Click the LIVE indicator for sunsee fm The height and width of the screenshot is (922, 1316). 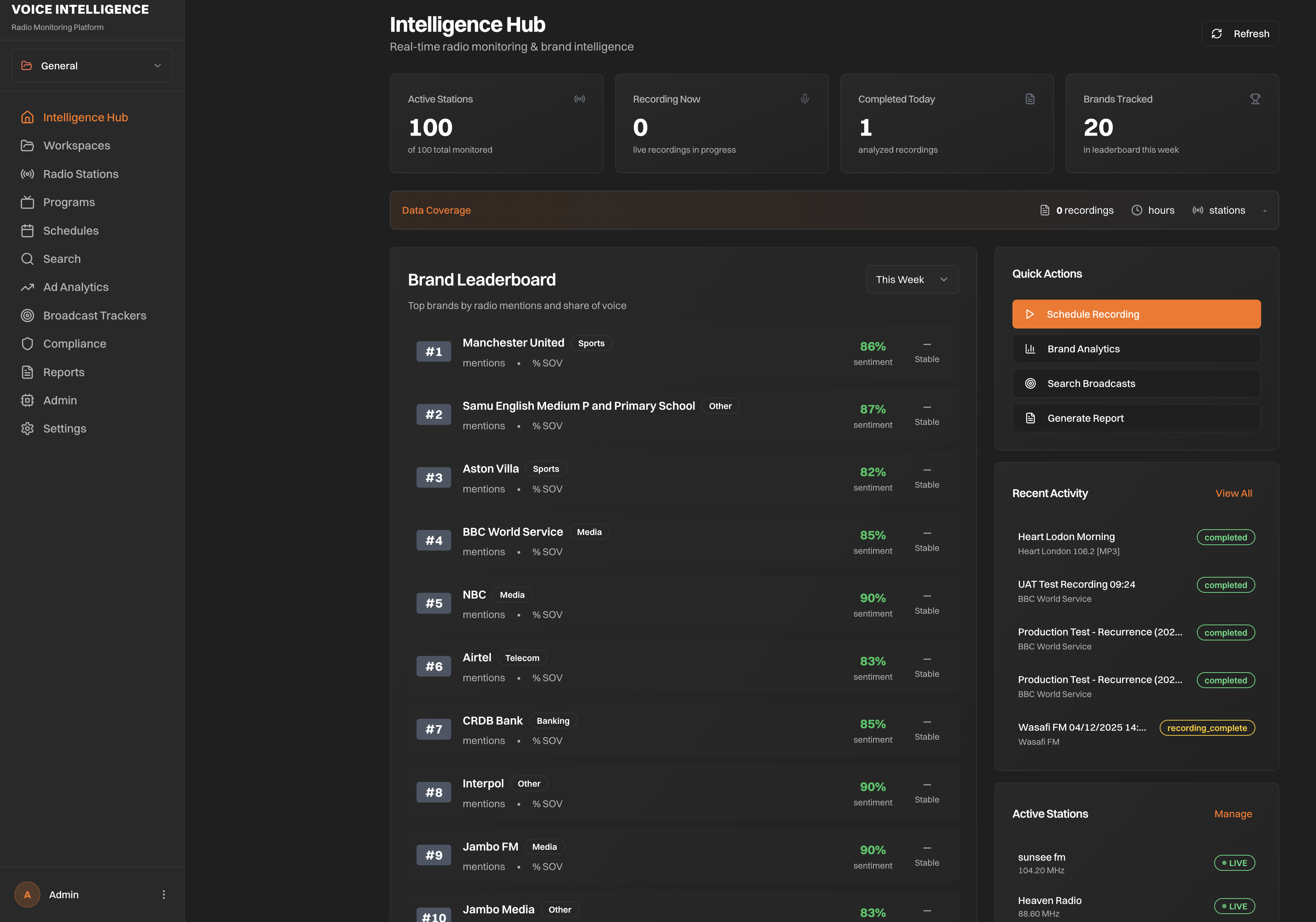click(1234, 863)
